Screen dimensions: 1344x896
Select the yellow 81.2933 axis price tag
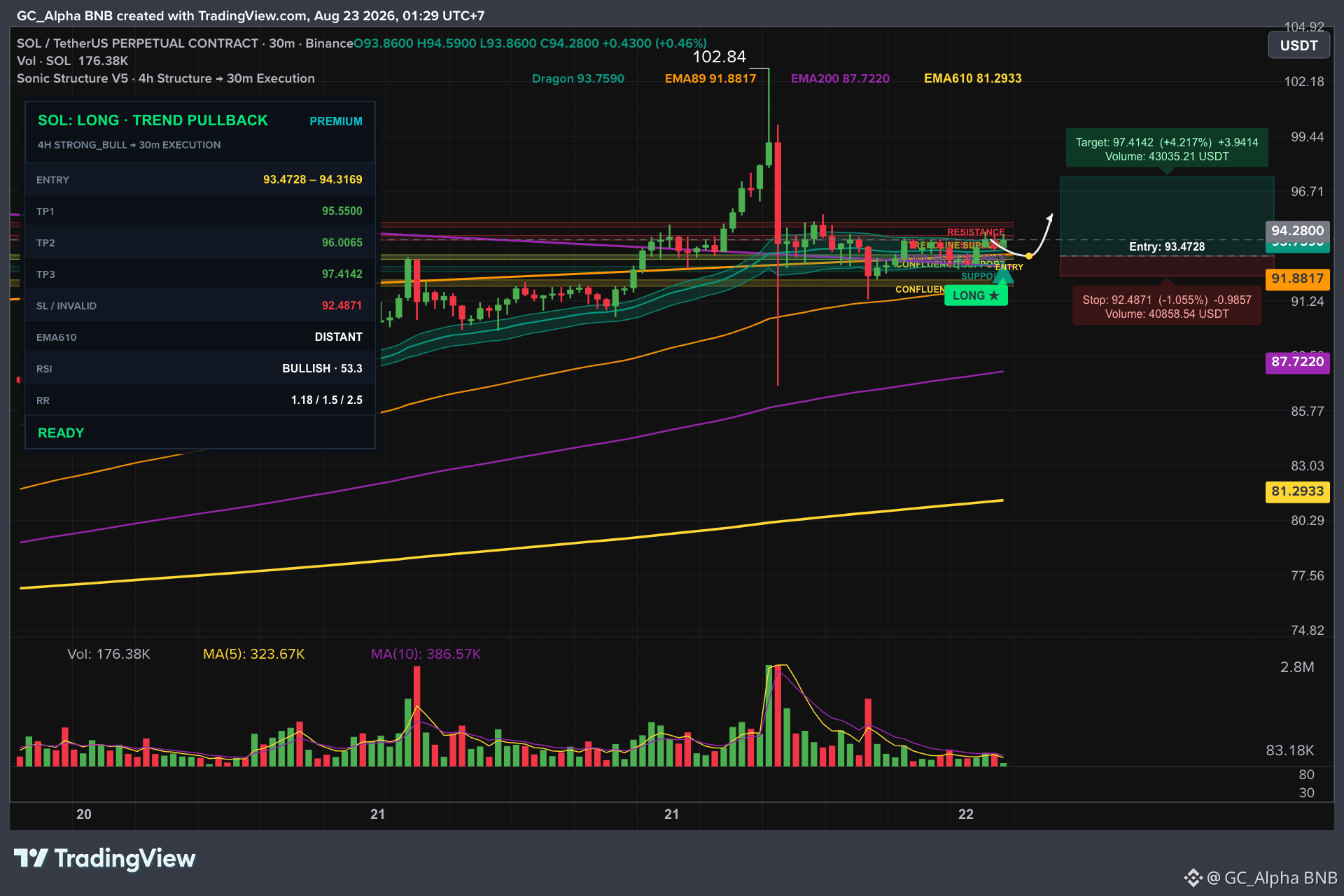click(x=1297, y=491)
